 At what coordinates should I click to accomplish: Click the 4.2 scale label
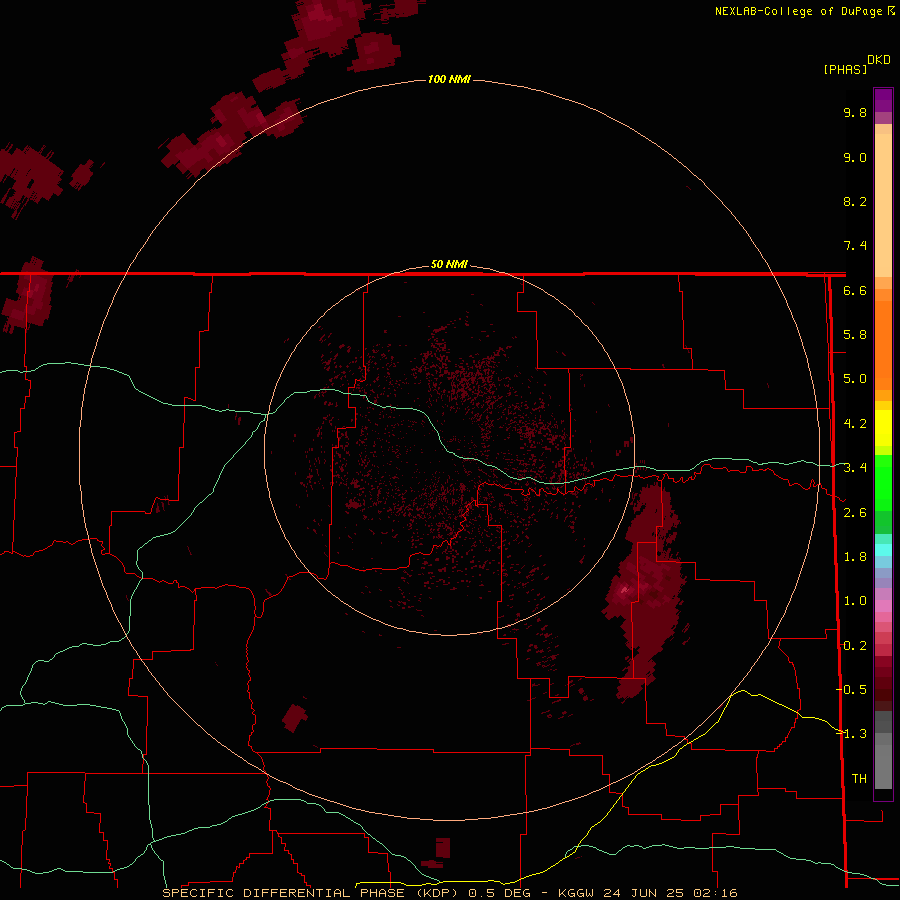(x=855, y=424)
